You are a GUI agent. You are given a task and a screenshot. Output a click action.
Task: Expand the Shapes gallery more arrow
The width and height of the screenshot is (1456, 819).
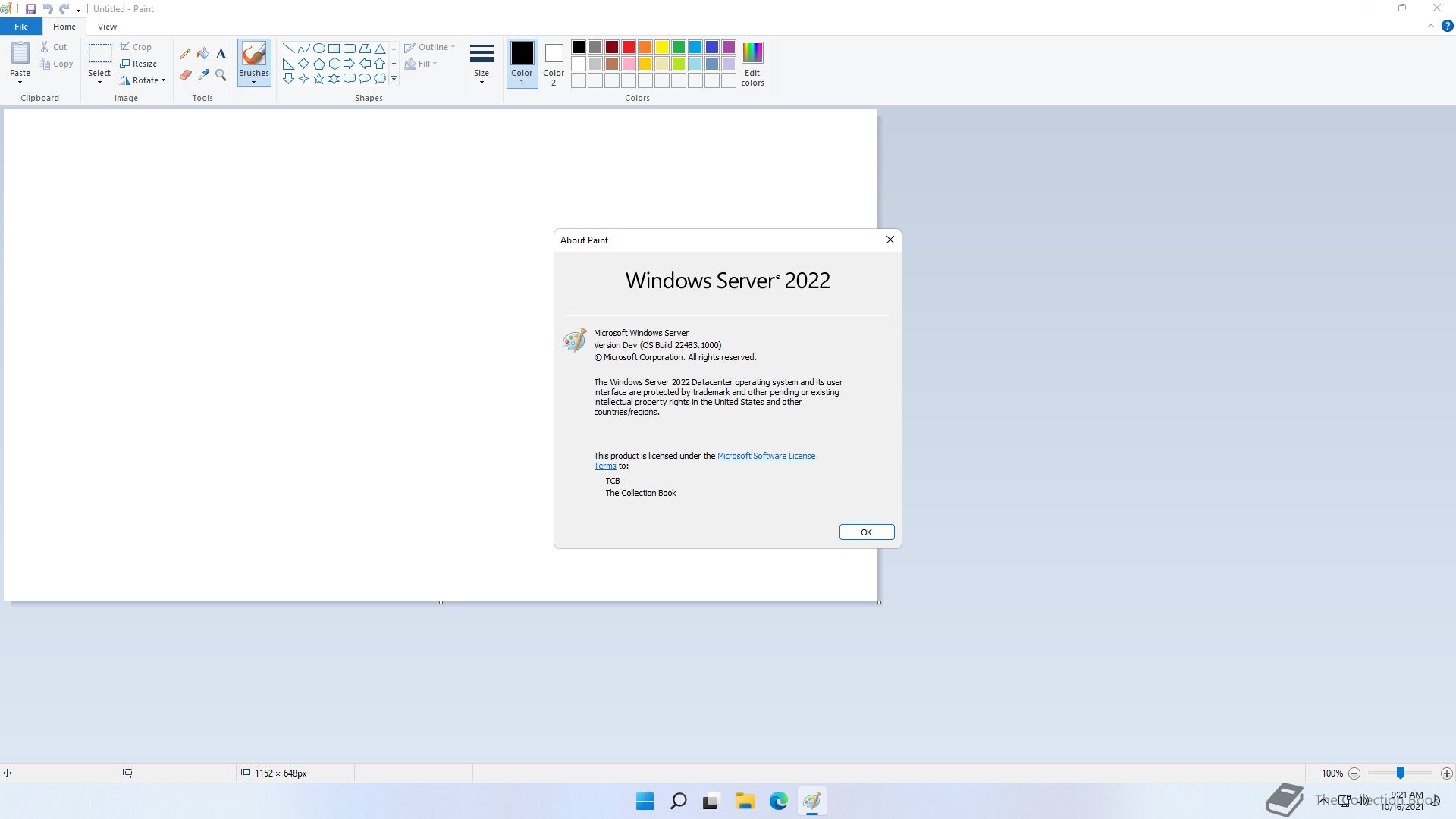click(x=394, y=78)
